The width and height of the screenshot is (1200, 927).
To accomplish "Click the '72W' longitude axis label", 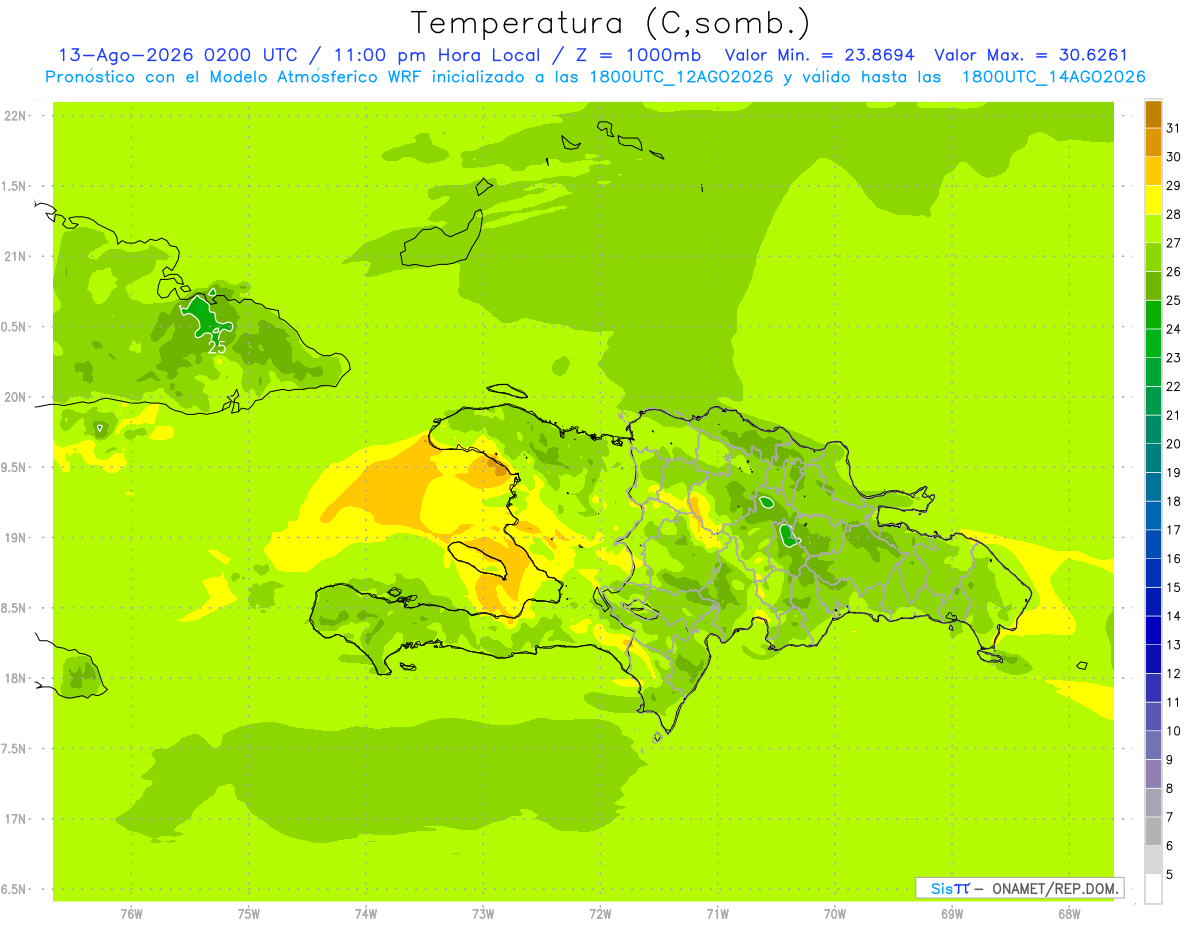I will (600, 914).
